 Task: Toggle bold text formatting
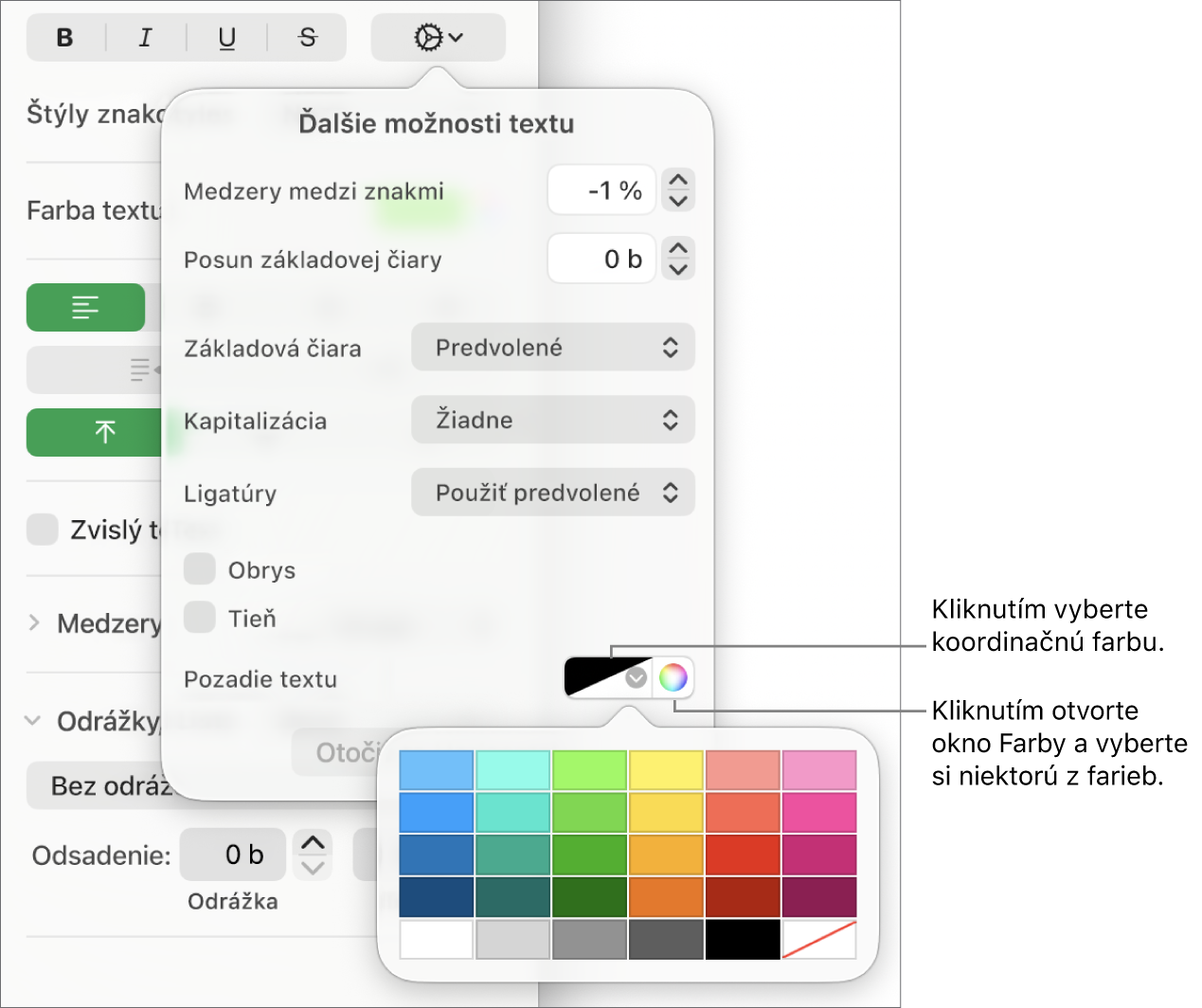tap(65, 38)
